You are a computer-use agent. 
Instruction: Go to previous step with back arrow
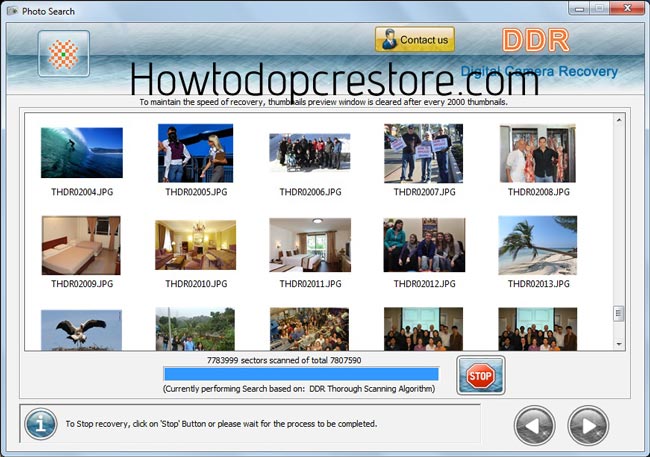click(534, 426)
